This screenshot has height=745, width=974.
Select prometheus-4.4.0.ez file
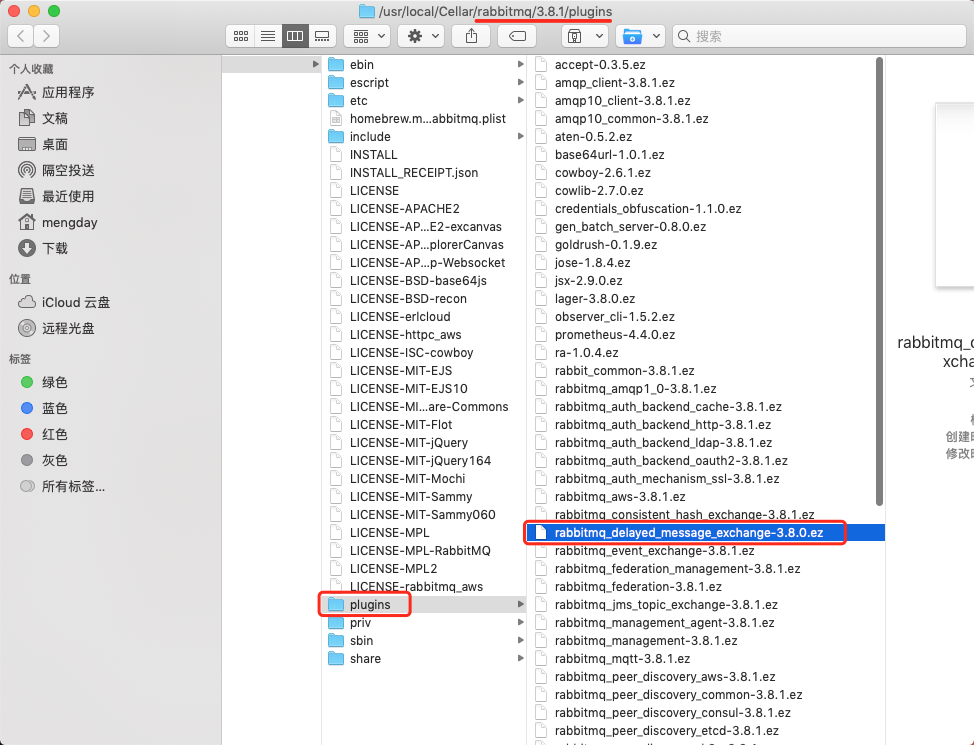(705, 335)
